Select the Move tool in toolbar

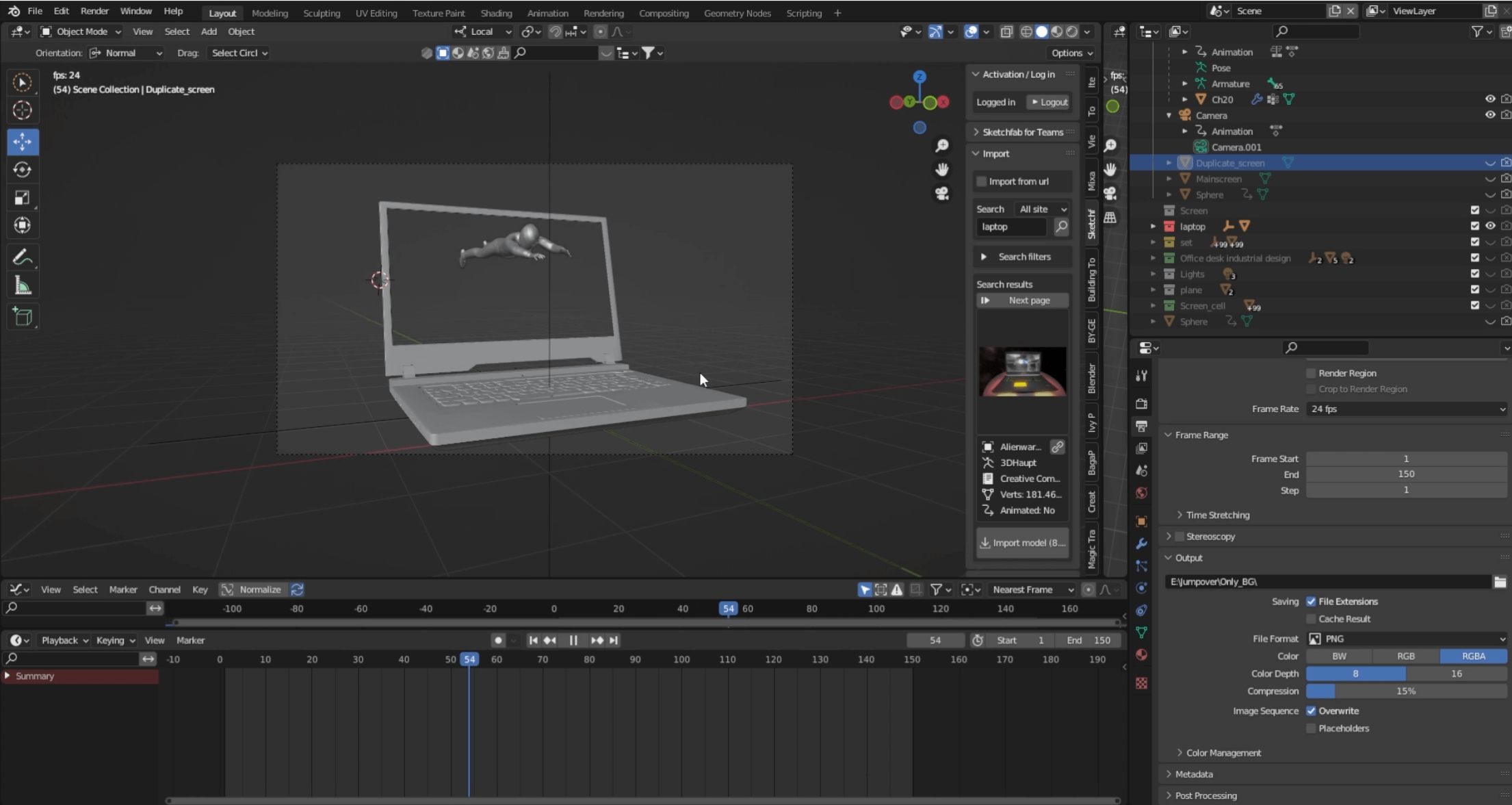[x=22, y=142]
